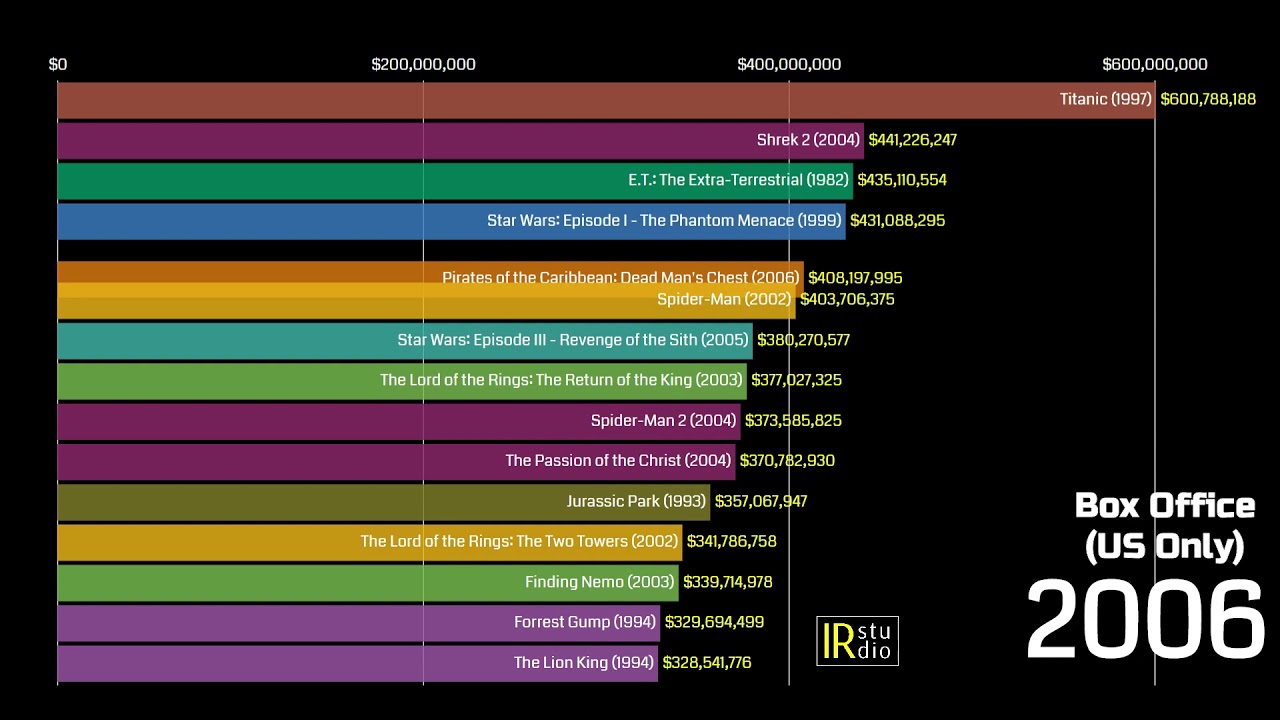Image resolution: width=1280 pixels, height=720 pixels.
Task: Select the $377,027,325 value
Action: click(x=796, y=380)
